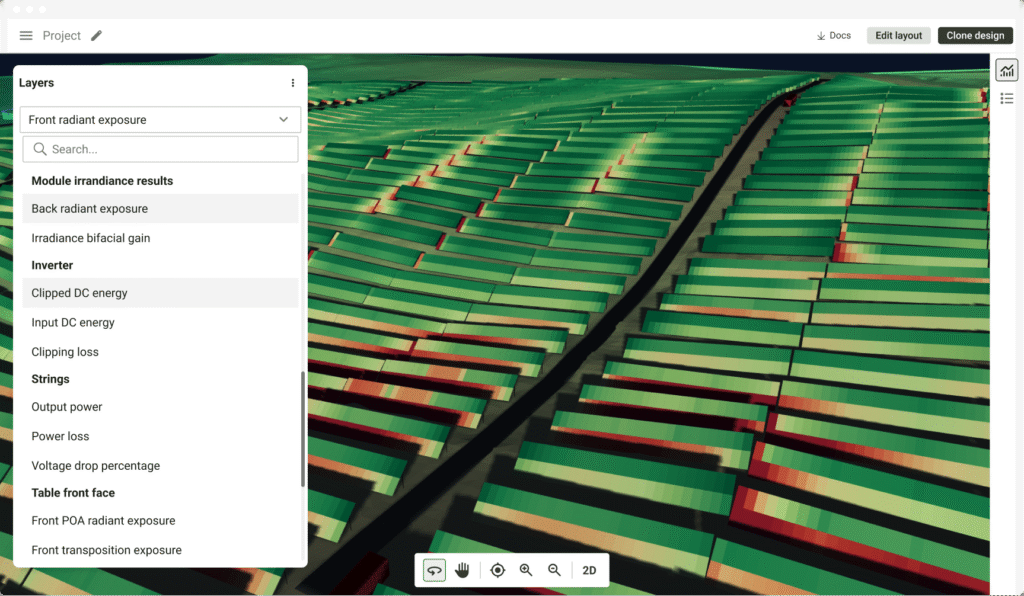Click the pencil icon to rename Project
This screenshot has width=1024, height=596.
click(x=96, y=36)
